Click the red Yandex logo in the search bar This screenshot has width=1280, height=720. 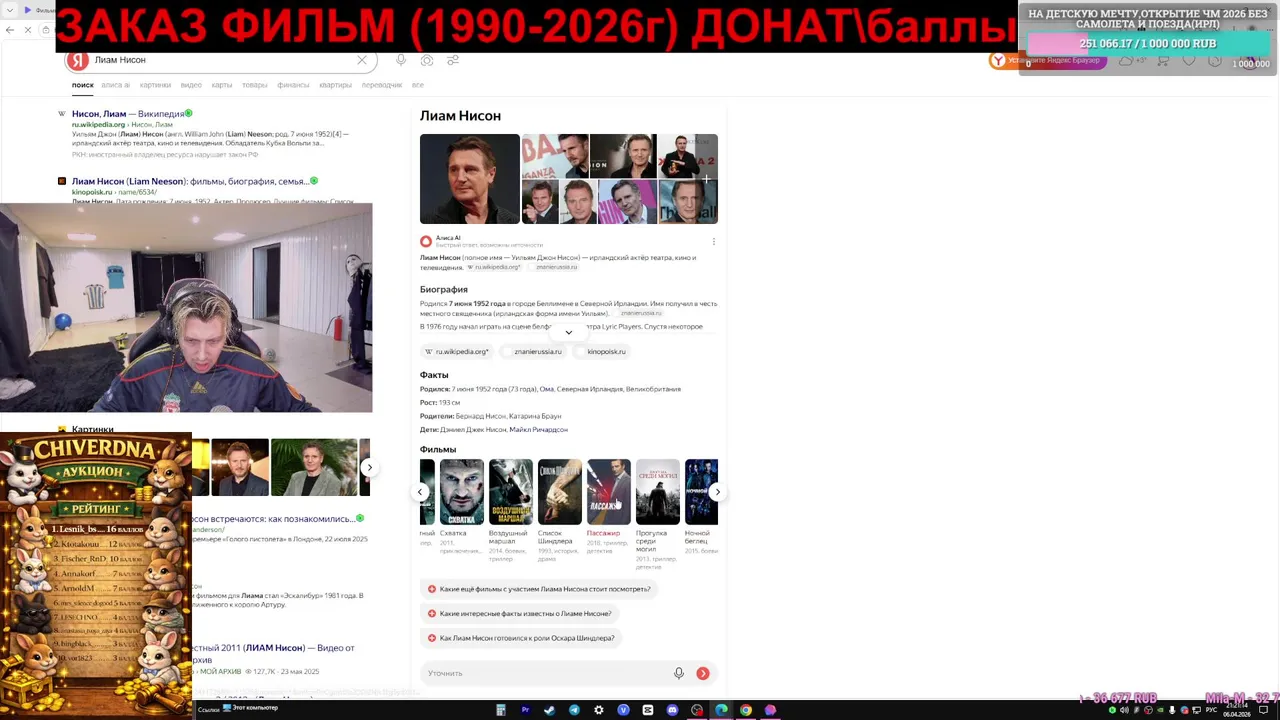pos(77,60)
